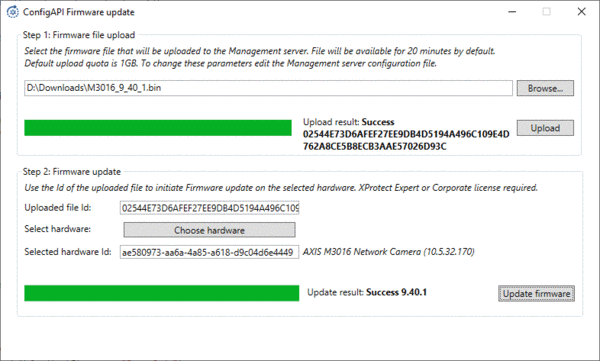Click the 'Upload result: Success' text
Image resolution: width=600 pixels, height=361 pixels.
point(349,122)
